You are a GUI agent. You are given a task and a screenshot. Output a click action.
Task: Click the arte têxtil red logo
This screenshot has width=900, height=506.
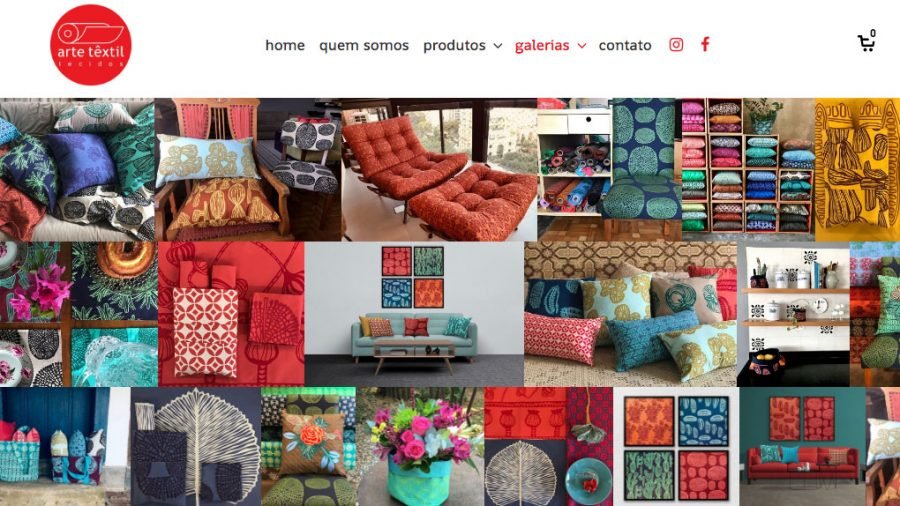coord(91,45)
